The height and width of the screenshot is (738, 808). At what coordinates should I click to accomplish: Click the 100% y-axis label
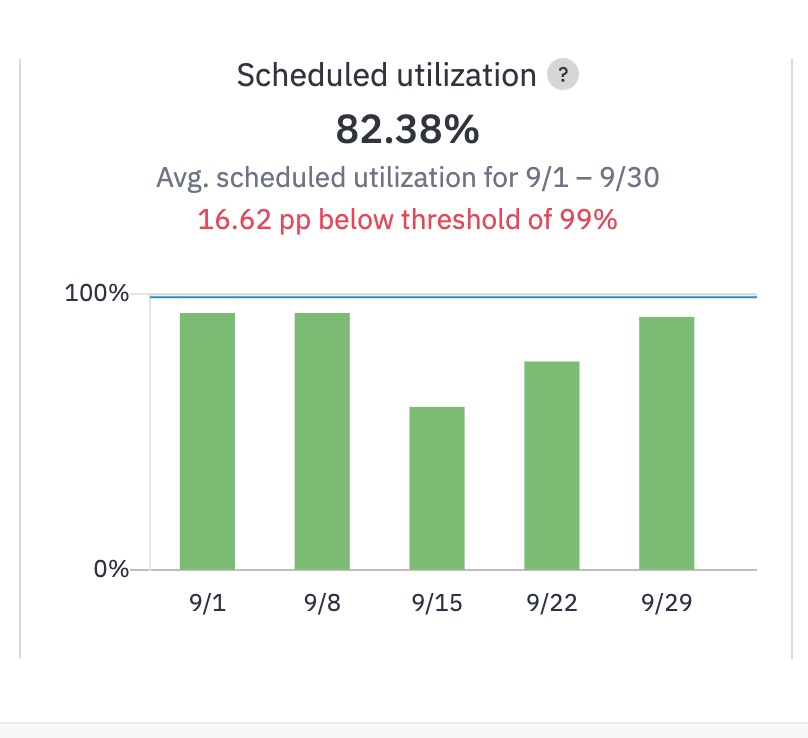(97, 293)
